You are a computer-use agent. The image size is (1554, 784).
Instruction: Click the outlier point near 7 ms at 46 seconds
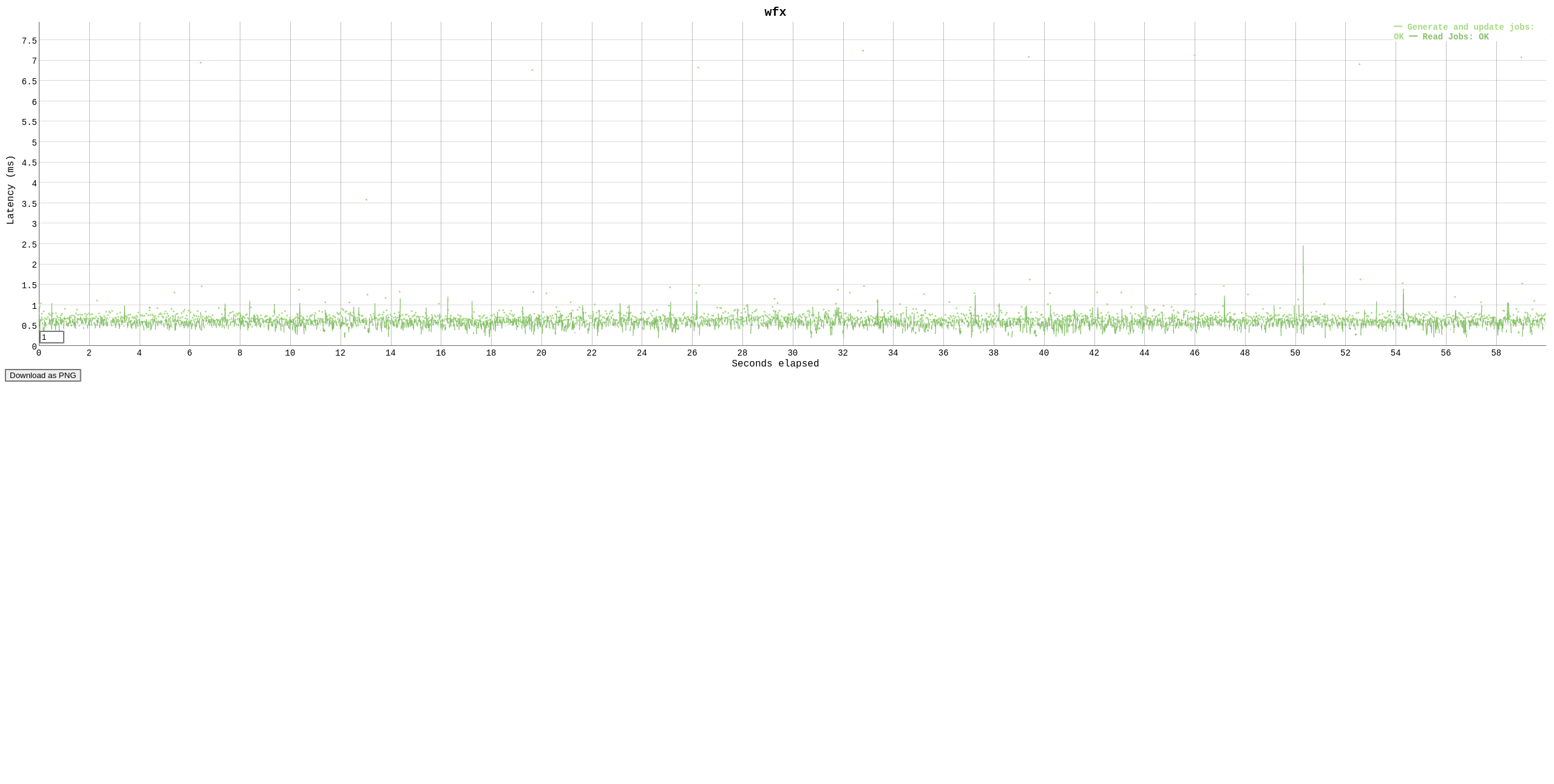click(x=1195, y=56)
